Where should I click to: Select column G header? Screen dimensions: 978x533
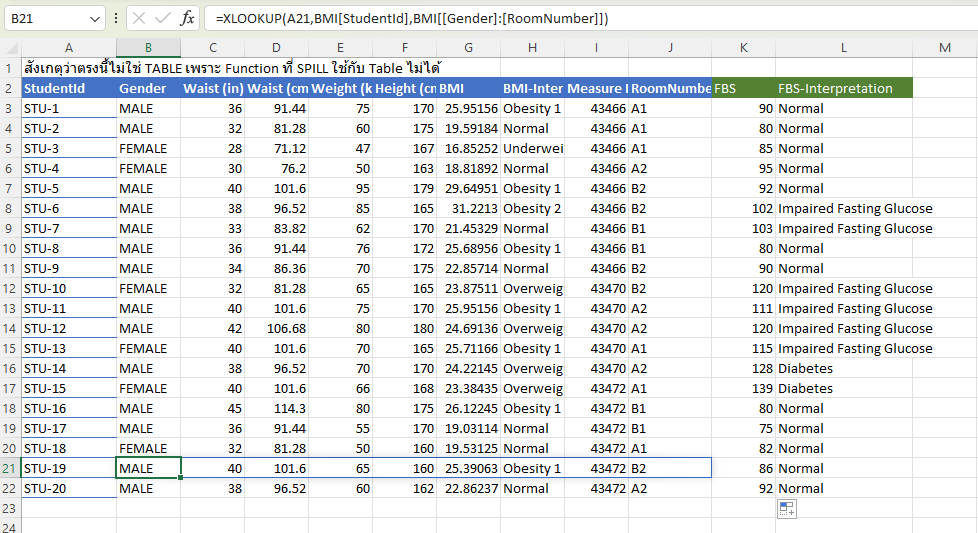(468, 48)
